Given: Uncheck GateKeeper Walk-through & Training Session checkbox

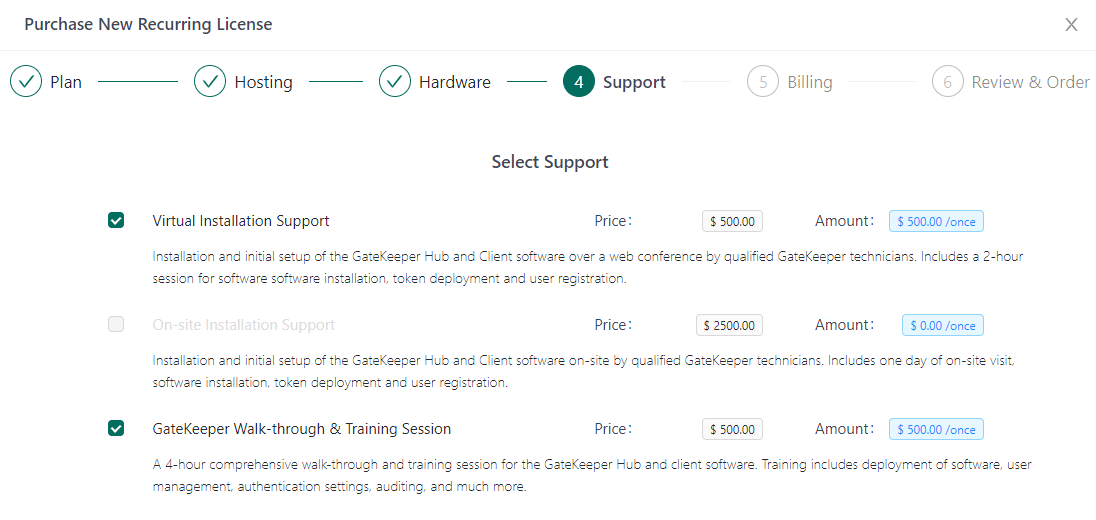Looking at the screenshot, I should coord(116,429).
